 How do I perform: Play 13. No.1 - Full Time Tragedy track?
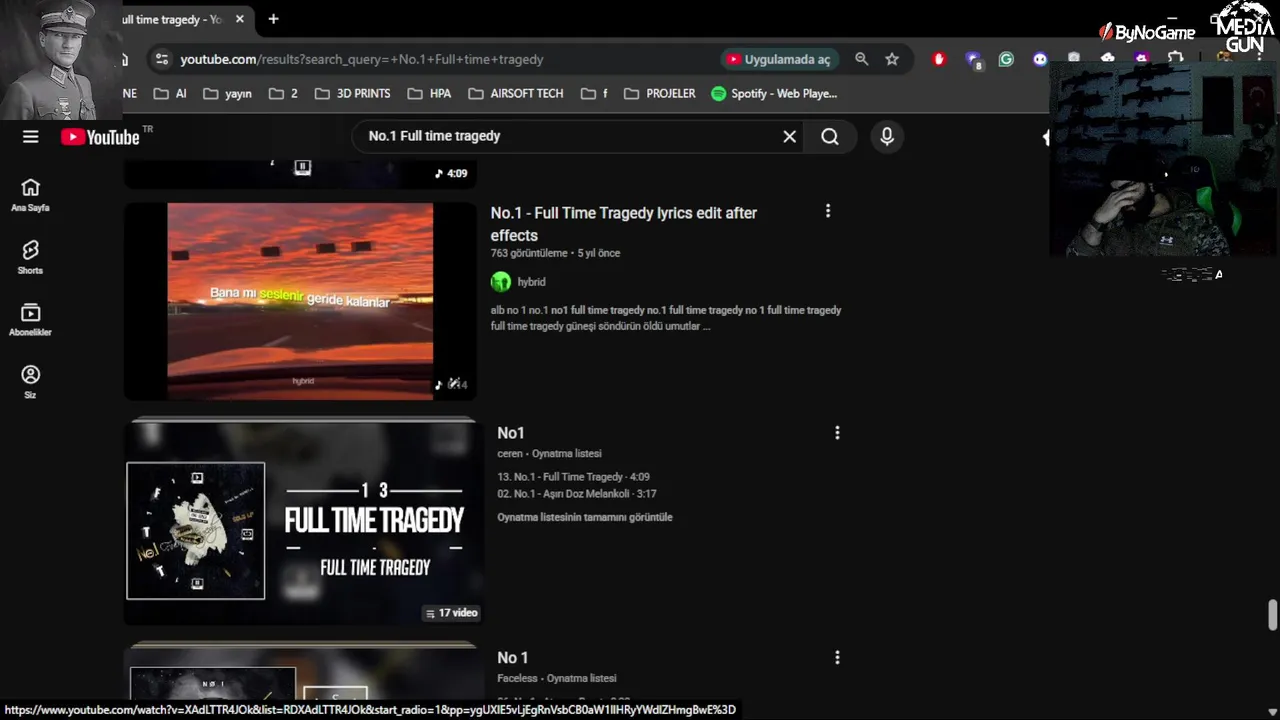(x=573, y=477)
